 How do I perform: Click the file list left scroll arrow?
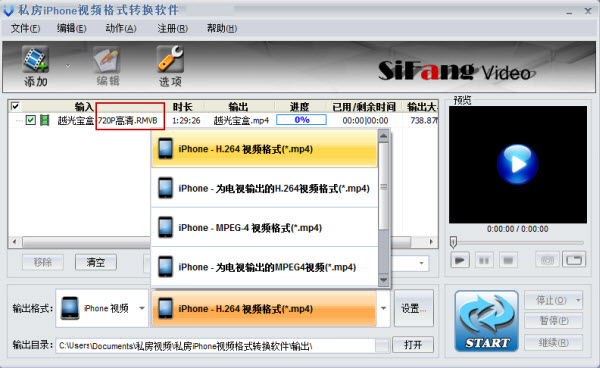(15, 242)
